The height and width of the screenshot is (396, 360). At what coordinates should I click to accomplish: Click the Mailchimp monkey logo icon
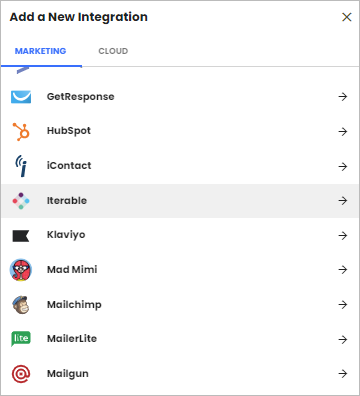tap(21, 305)
